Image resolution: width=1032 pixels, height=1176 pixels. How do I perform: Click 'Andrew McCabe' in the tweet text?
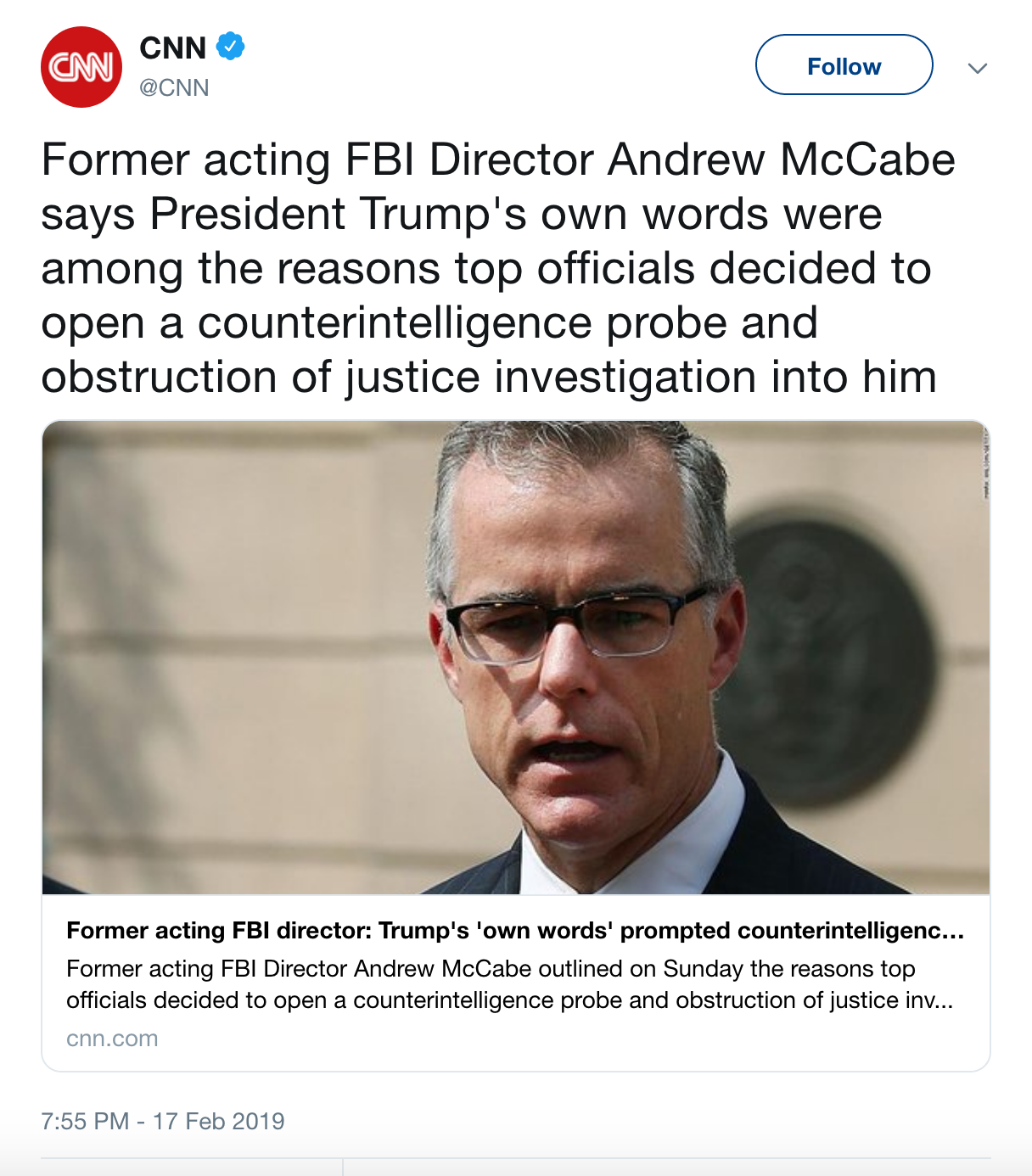[x=781, y=160]
